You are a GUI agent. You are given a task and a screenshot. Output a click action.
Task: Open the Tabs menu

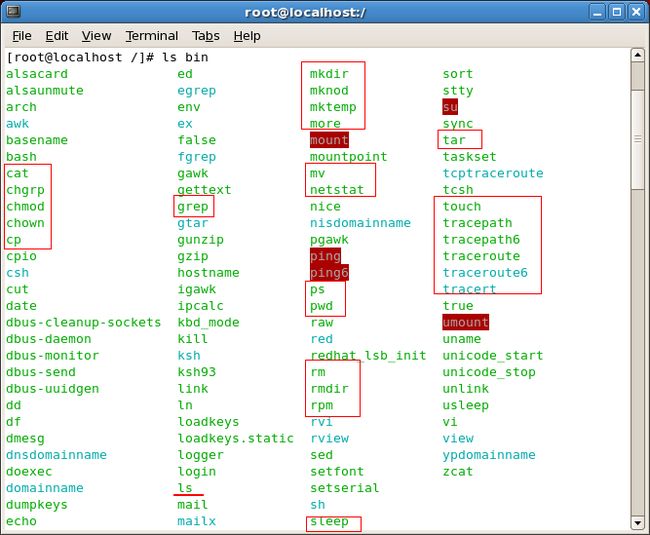206,36
